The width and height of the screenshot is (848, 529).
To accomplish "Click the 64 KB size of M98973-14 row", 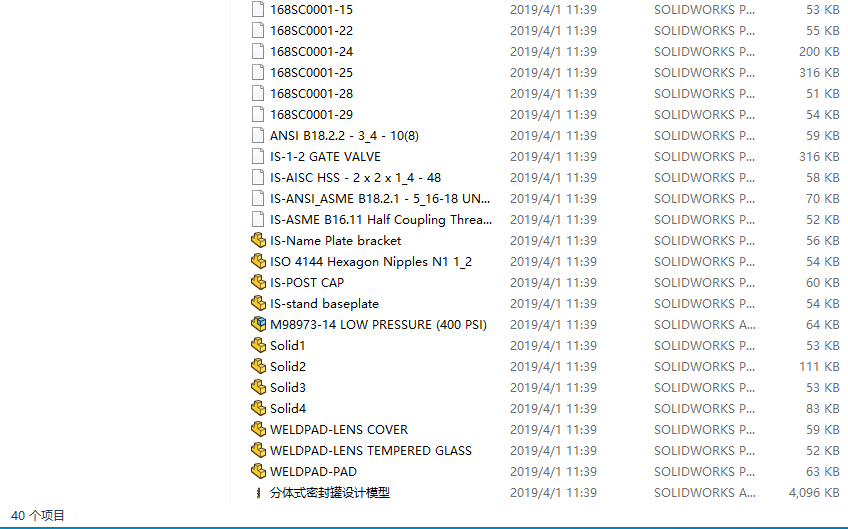I will pos(823,325).
